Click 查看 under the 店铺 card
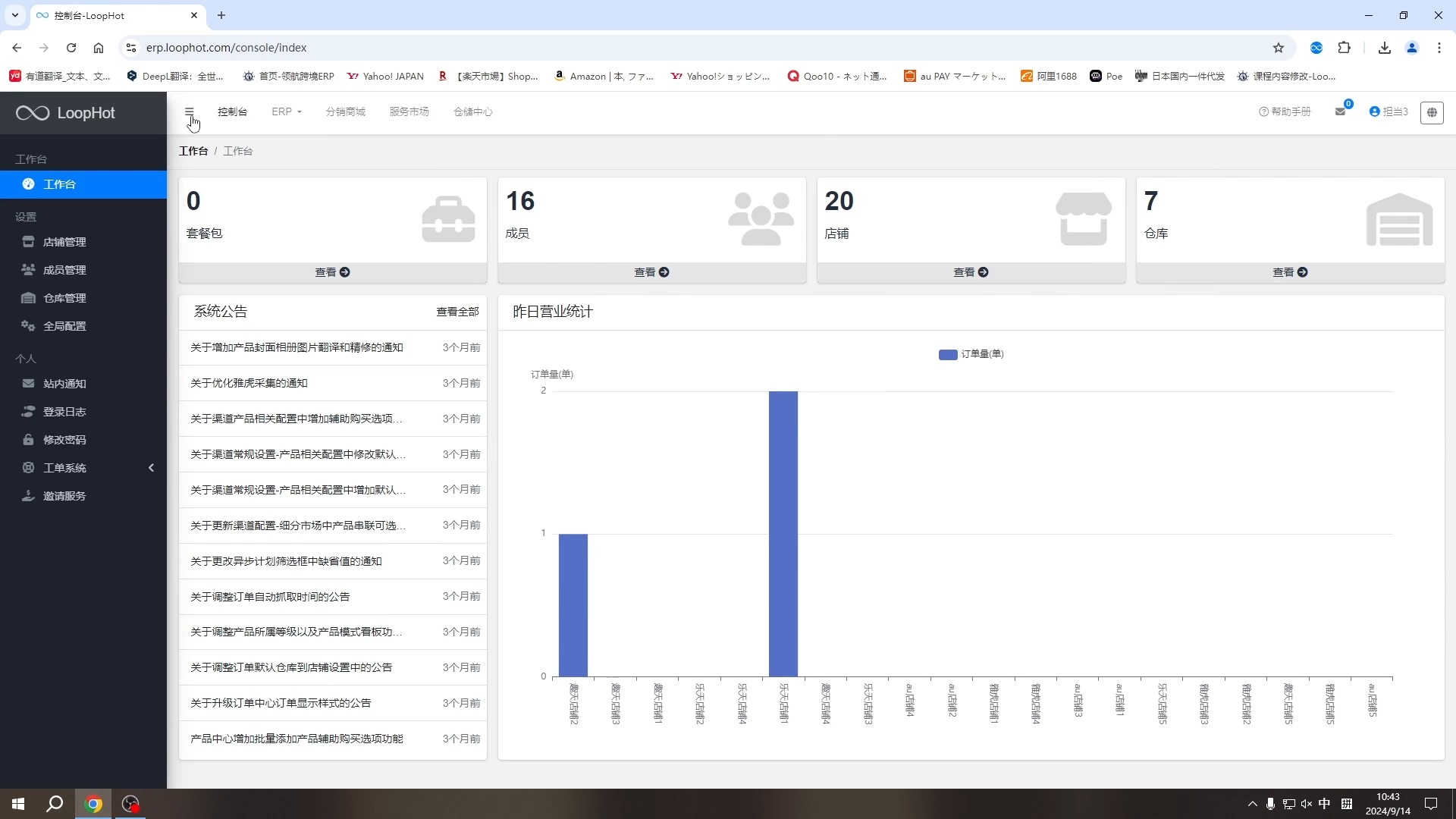 coord(971,272)
